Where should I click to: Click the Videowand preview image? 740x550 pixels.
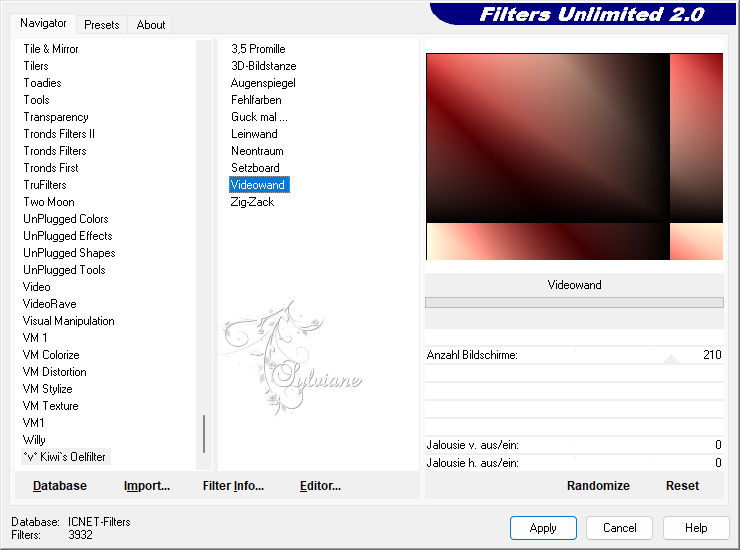pos(574,156)
